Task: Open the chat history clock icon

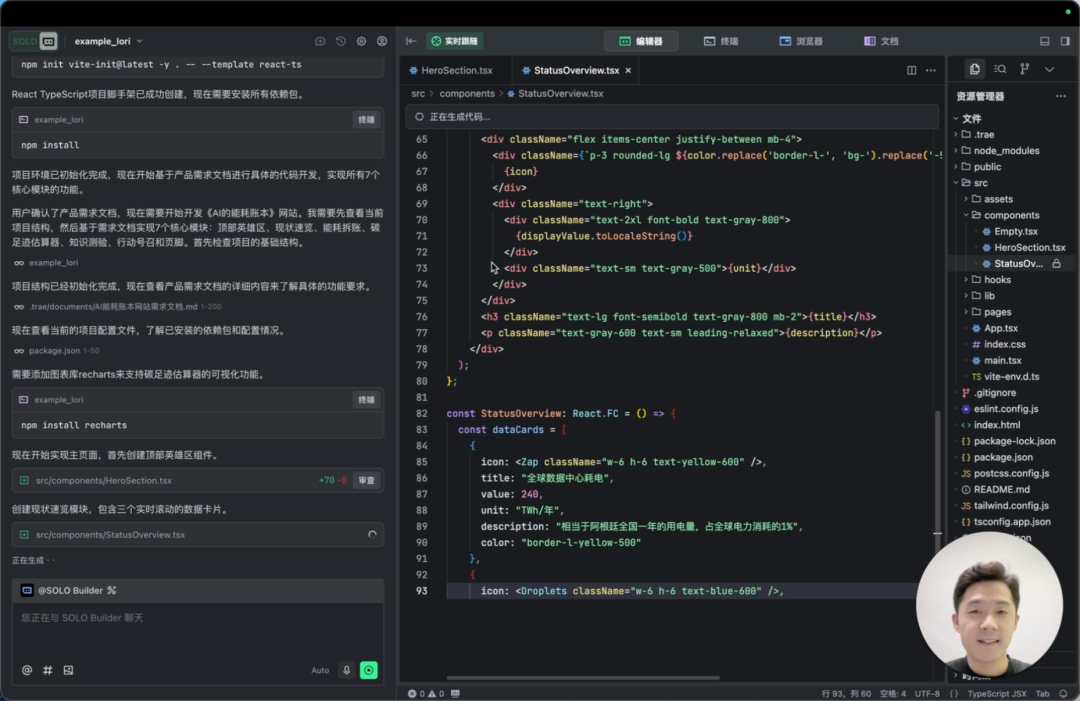Action: 341,41
